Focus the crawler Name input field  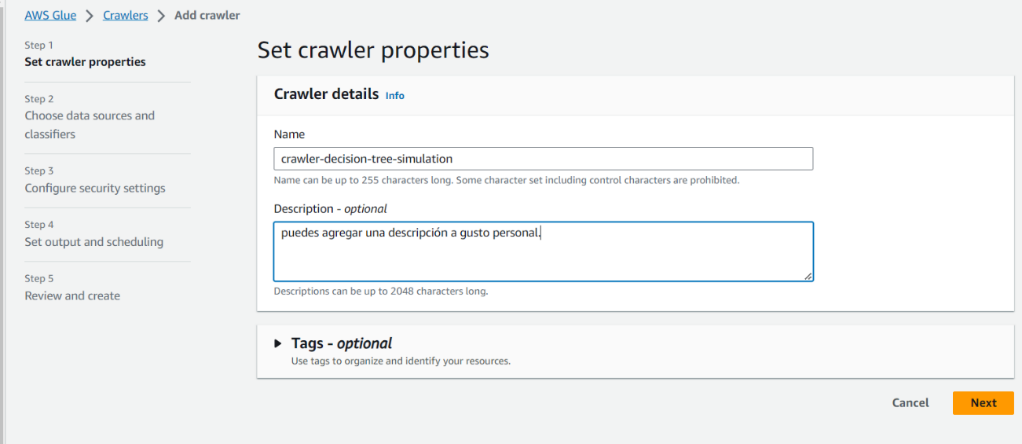[542, 159]
